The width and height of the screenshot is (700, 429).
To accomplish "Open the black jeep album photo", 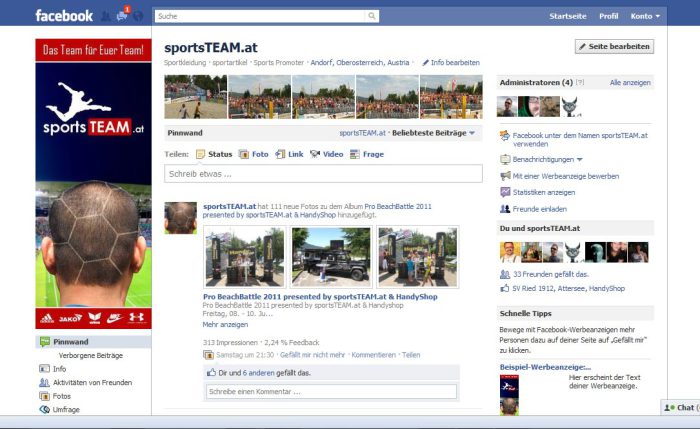I will [331, 257].
